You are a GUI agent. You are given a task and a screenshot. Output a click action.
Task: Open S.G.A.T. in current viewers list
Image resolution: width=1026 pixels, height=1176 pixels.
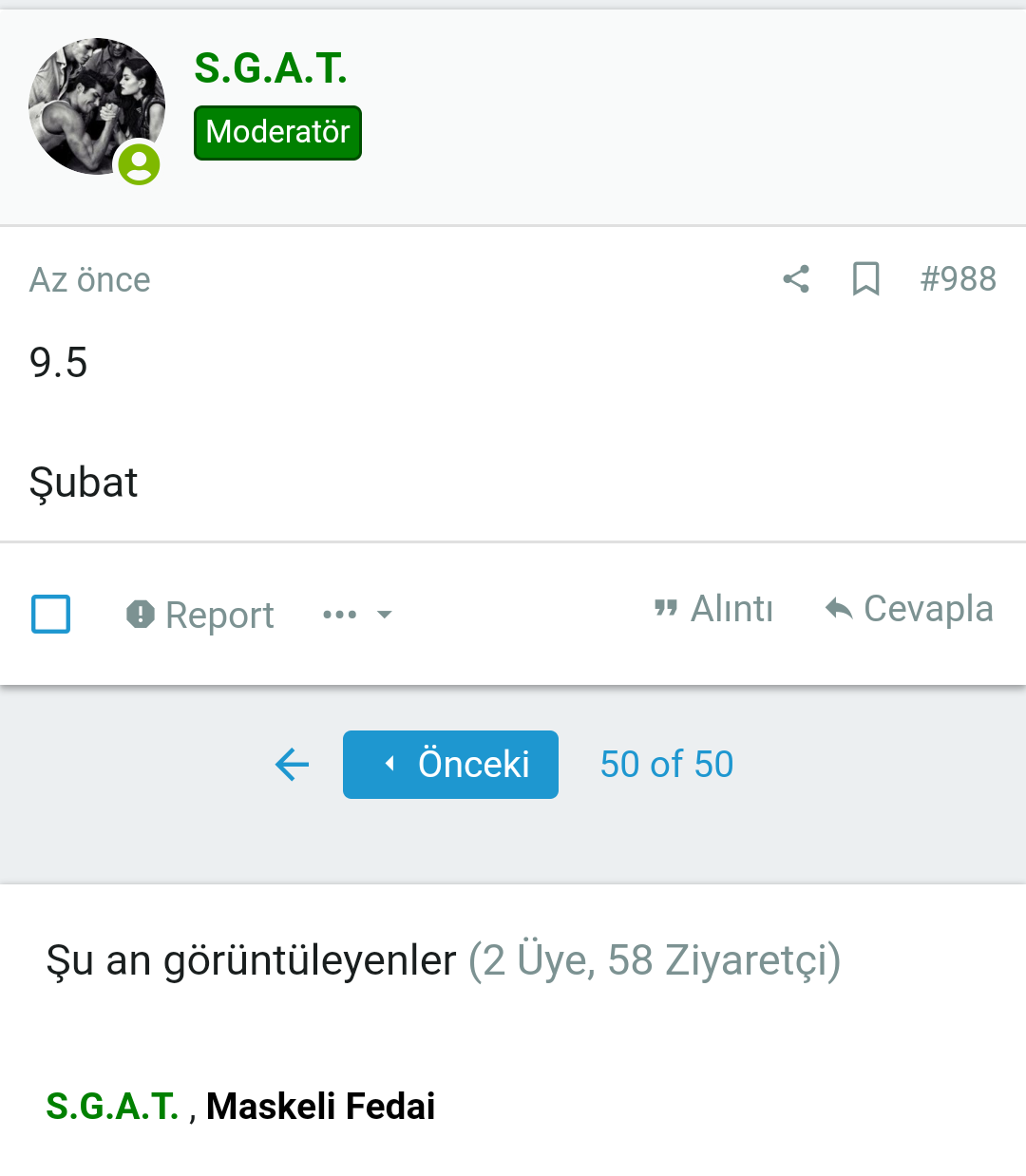point(112,1107)
